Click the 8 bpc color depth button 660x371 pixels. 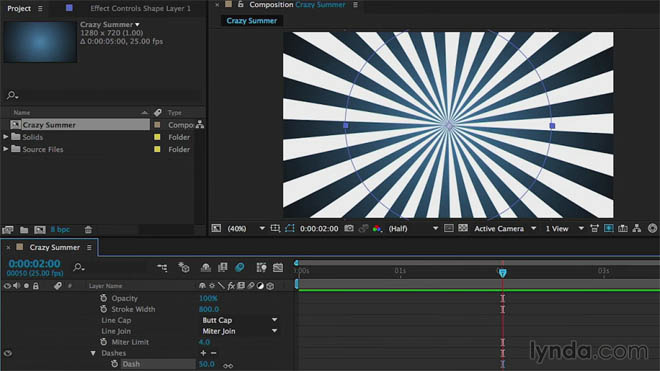[x=60, y=230]
